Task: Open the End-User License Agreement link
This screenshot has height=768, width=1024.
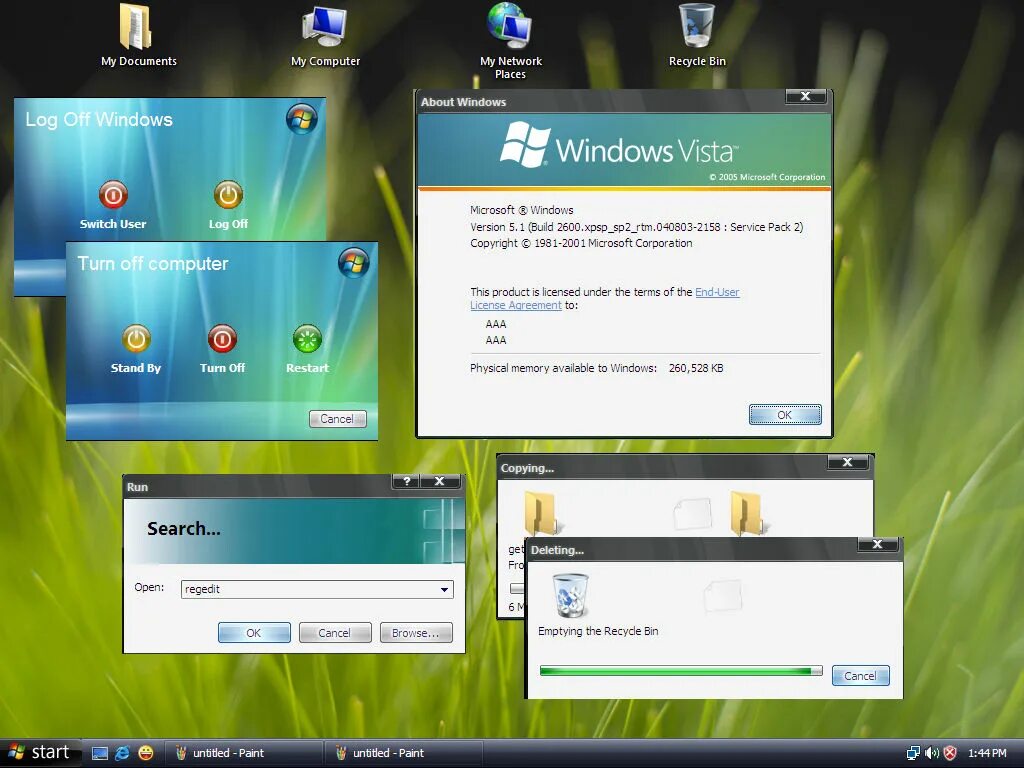Action: coord(605,298)
